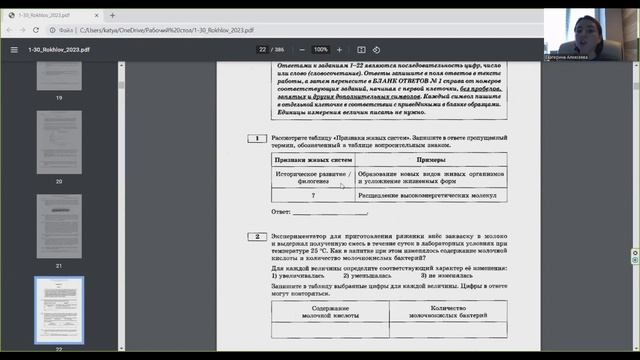
Task: Click the fit to page icon
Action: 361,50
